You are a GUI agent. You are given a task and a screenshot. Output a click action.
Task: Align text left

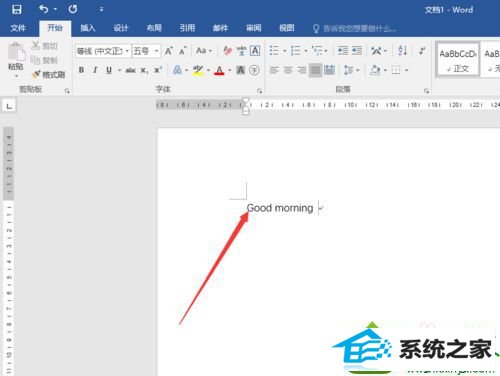coord(274,70)
